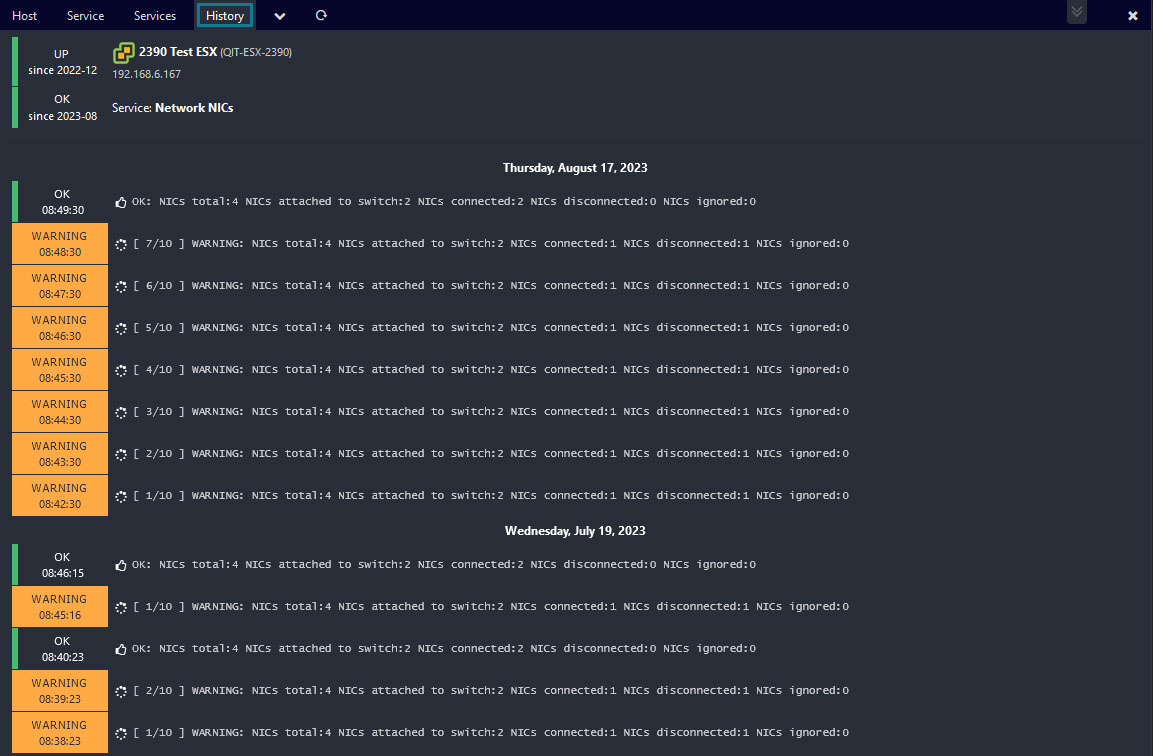Click the VMware ESX host icon
This screenshot has width=1153, height=756.
pyautogui.click(x=124, y=50)
